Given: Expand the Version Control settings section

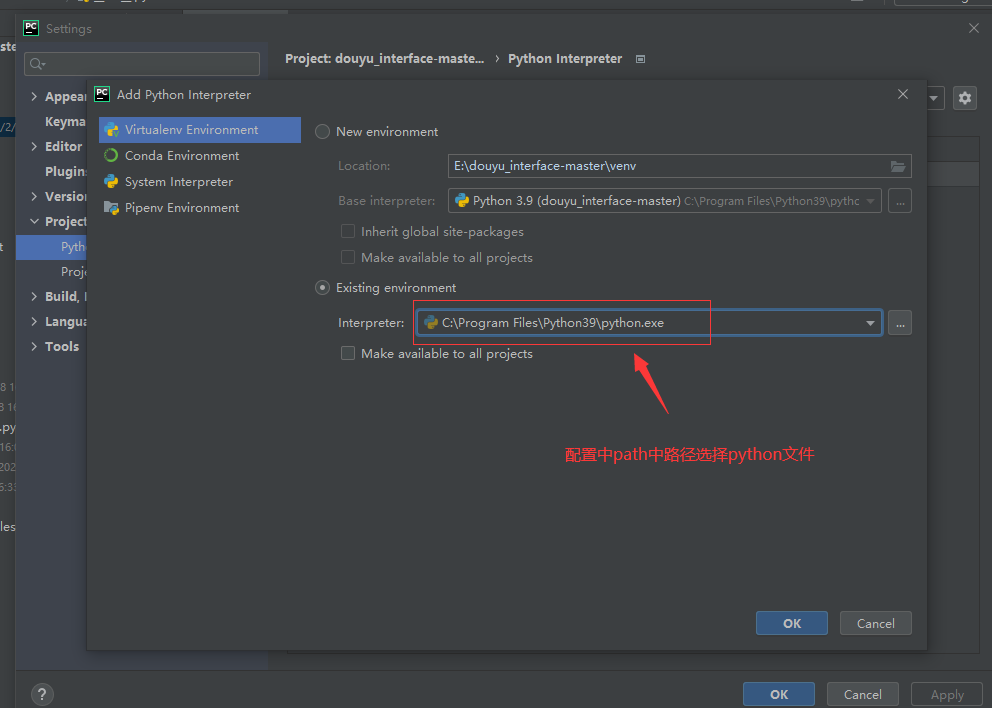Looking at the screenshot, I should click(34, 197).
